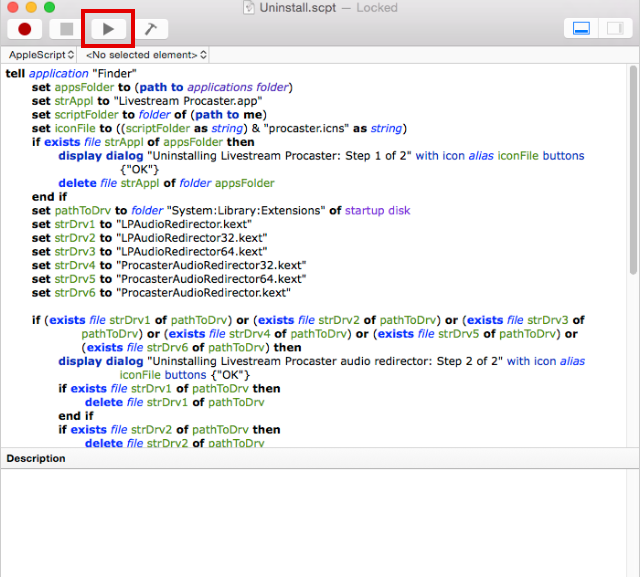
Task: Click the line delete file strDrv1 of pathToDrv
Action: tap(175, 402)
